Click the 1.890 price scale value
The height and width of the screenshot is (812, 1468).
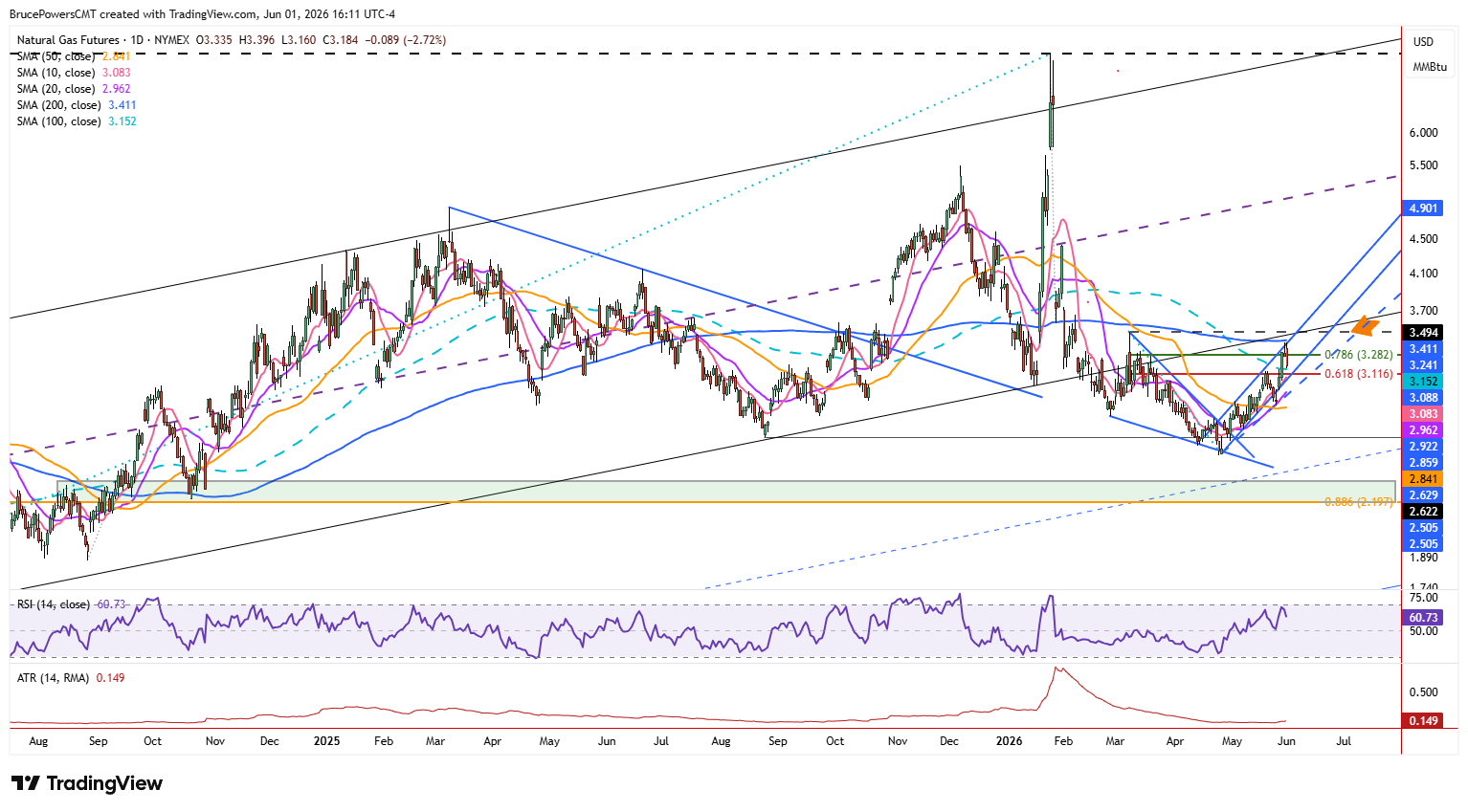(1423, 558)
